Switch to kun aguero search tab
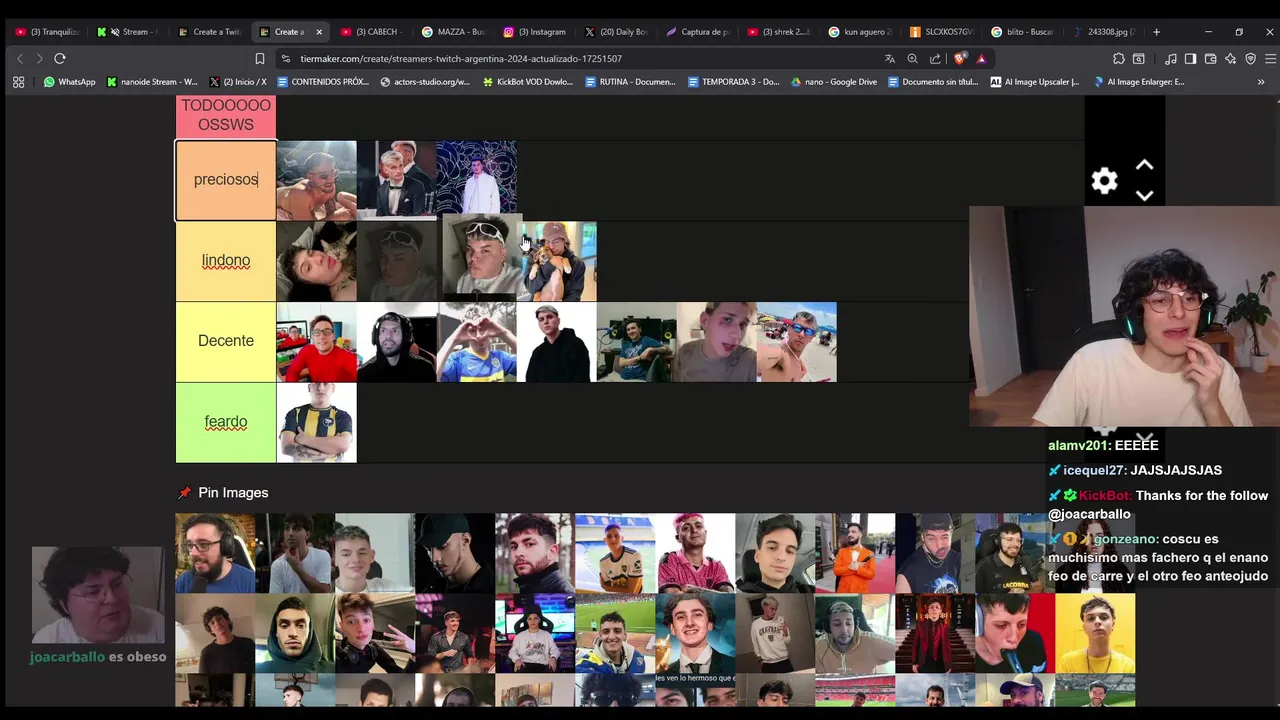The width and height of the screenshot is (1280, 720). [860, 32]
